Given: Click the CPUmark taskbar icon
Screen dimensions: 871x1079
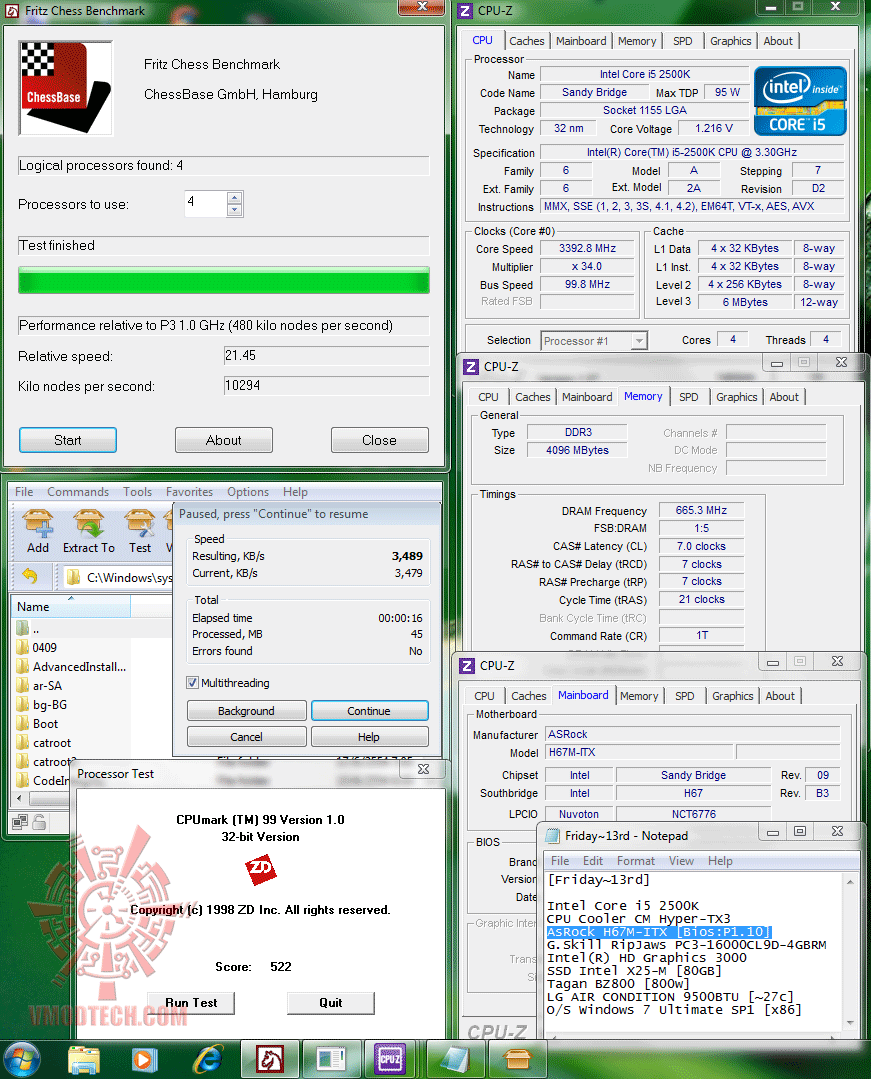Looking at the screenshot, I should pyautogui.click(x=331, y=1060).
